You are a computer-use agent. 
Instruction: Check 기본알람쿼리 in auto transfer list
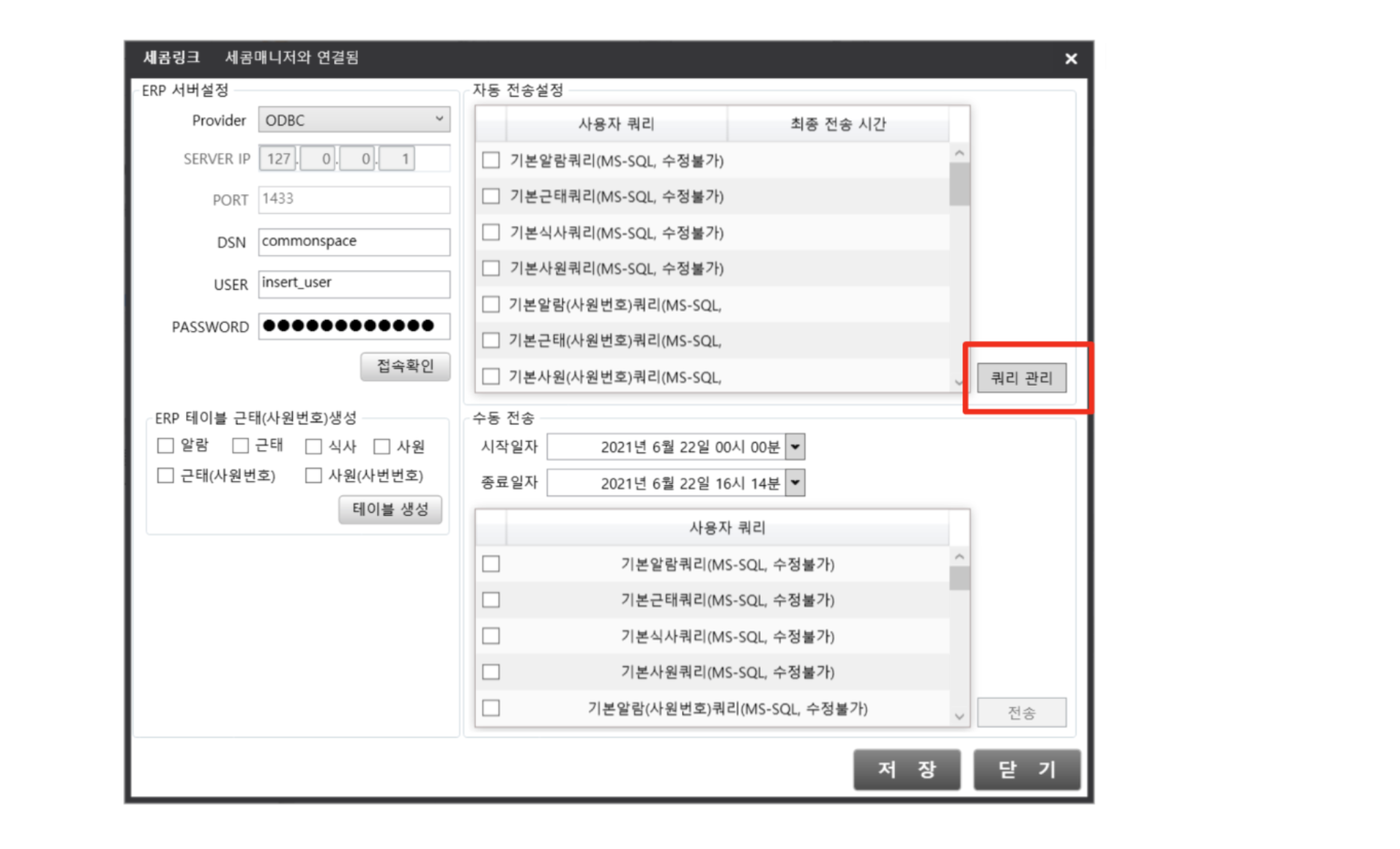(x=491, y=160)
